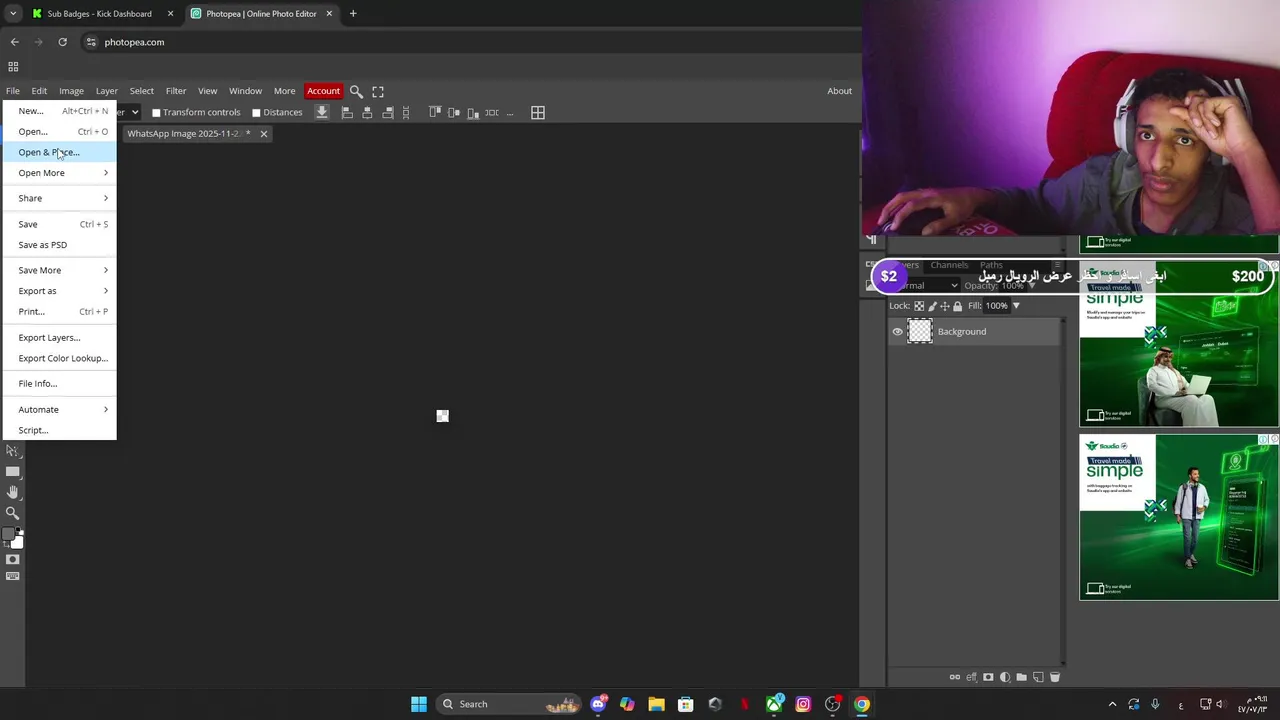1280x720 pixels.
Task: Open layer effects 'eff' icon
Action: (x=971, y=677)
